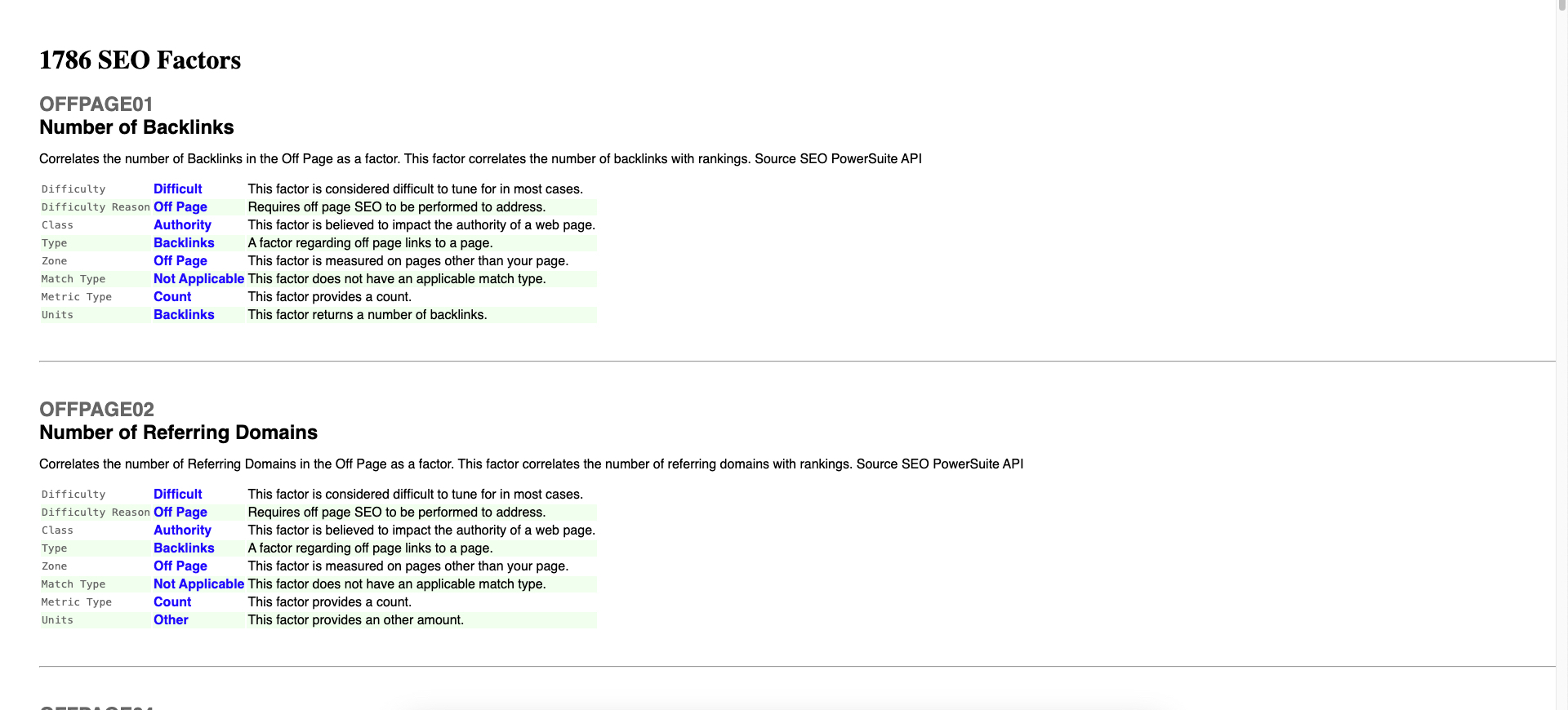Follow OFFPAGE01 Type Backlinks link

[x=184, y=243]
